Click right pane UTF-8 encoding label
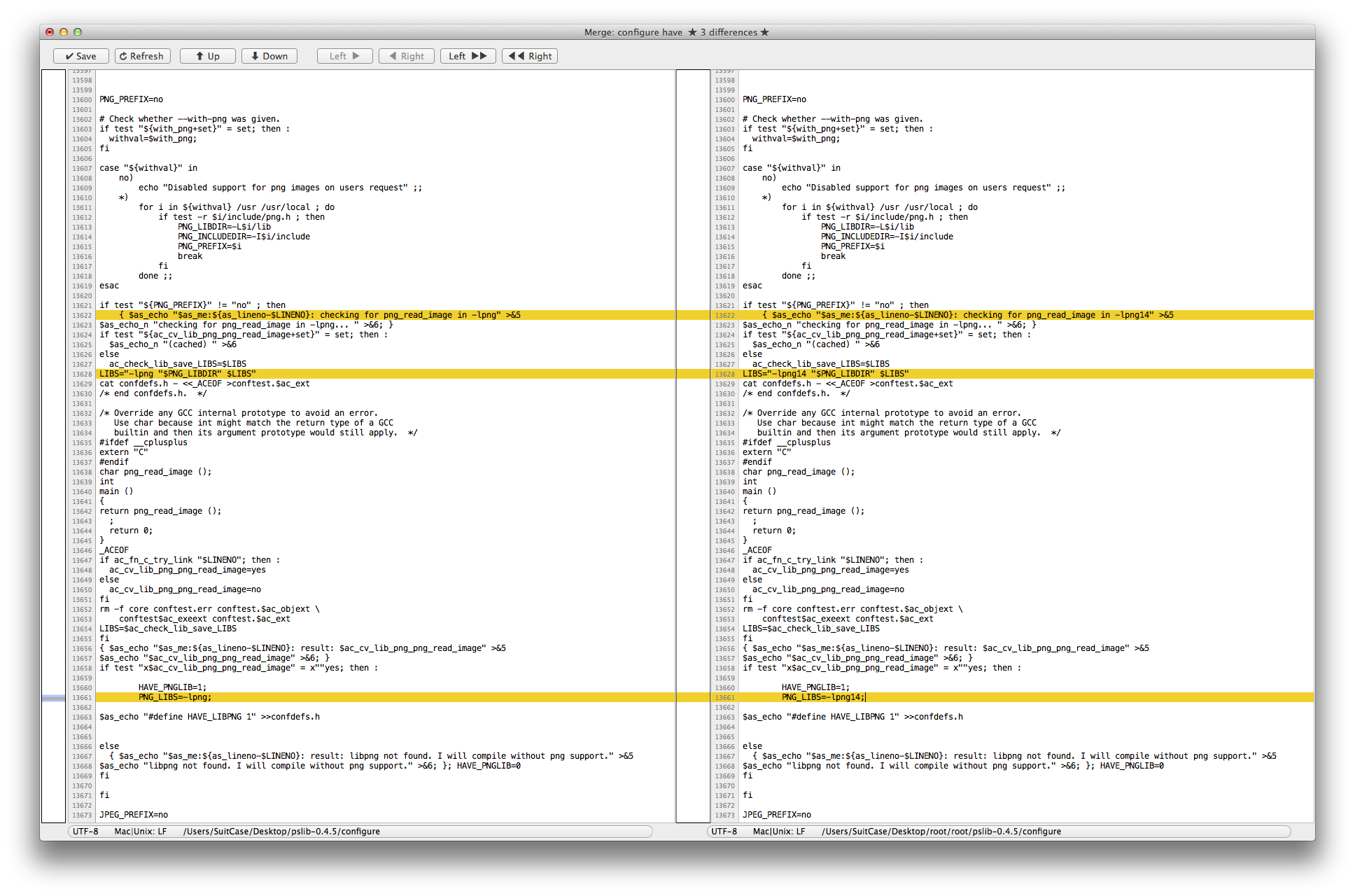This screenshot has width=1355, height=896. [724, 832]
